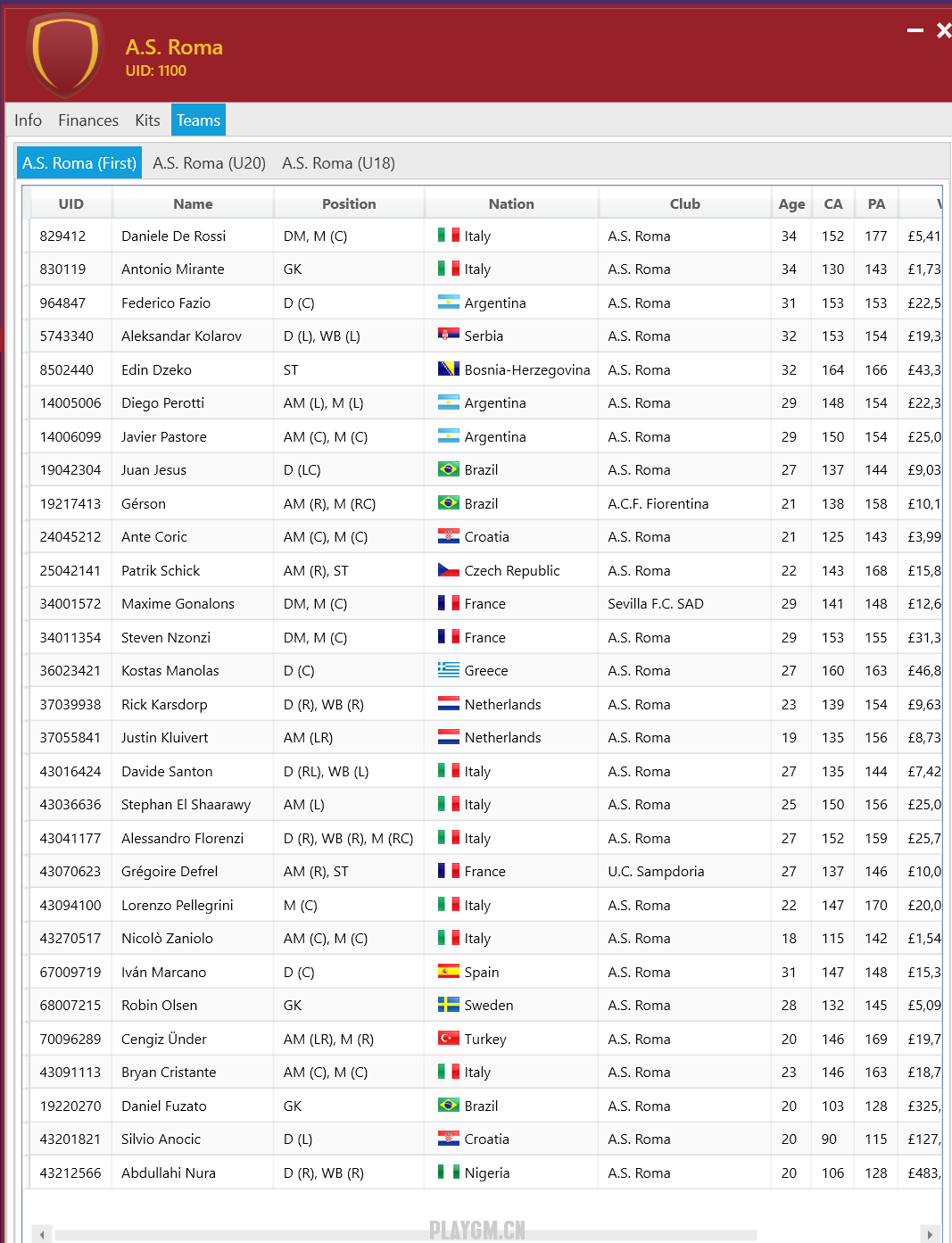Viewport: 952px width, 1243px height.
Task: Click Nicolò Zaniolo name
Action: click(x=168, y=939)
